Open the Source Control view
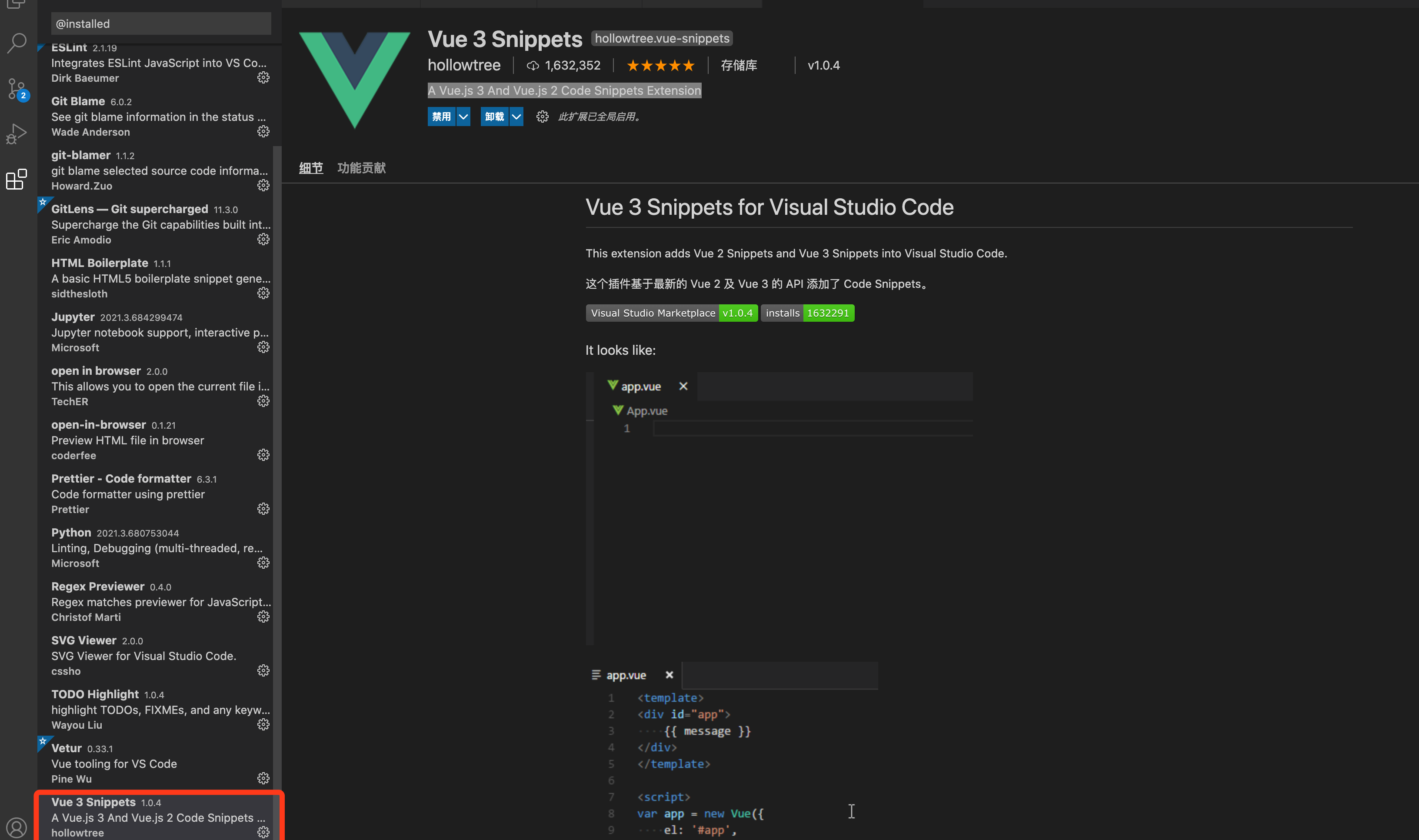The height and width of the screenshot is (840, 1419). pos(17,89)
